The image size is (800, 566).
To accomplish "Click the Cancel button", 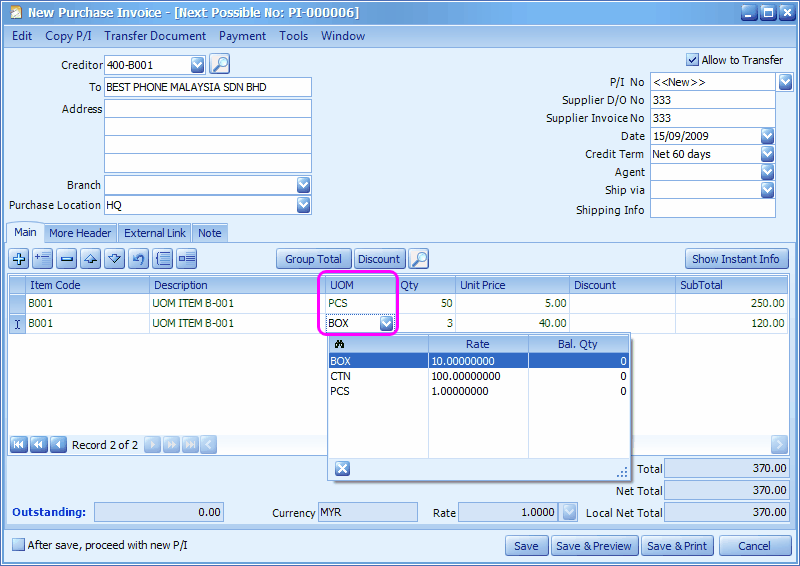I will click(x=754, y=546).
